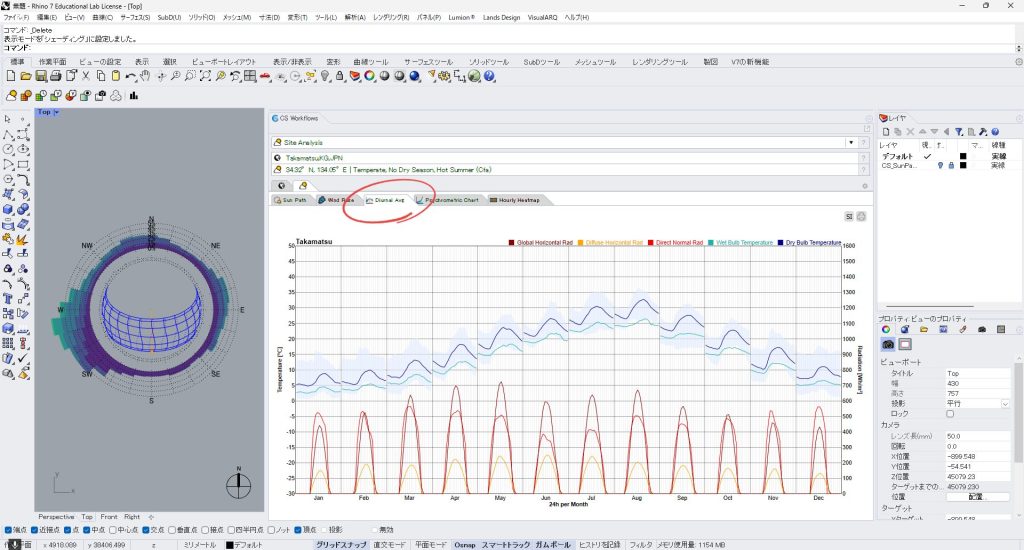The height and width of the screenshot is (550, 1024).
Task: Toggle the グリッドスナップ status bar button
Action: pos(343,545)
